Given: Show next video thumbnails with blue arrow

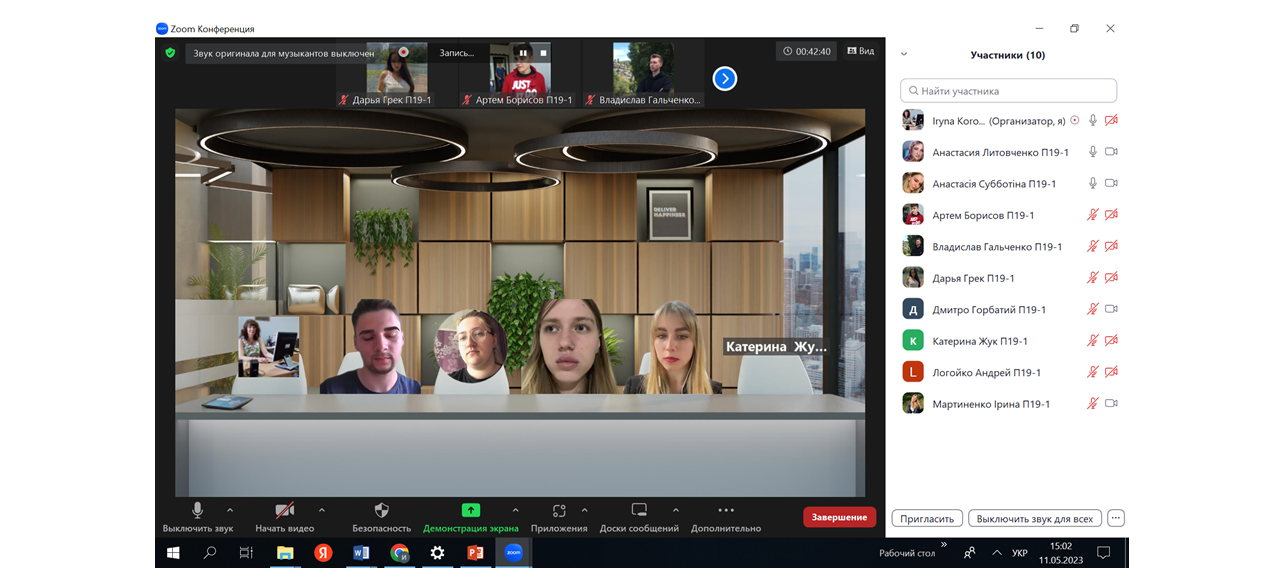Looking at the screenshot, I should pos(725,78).
